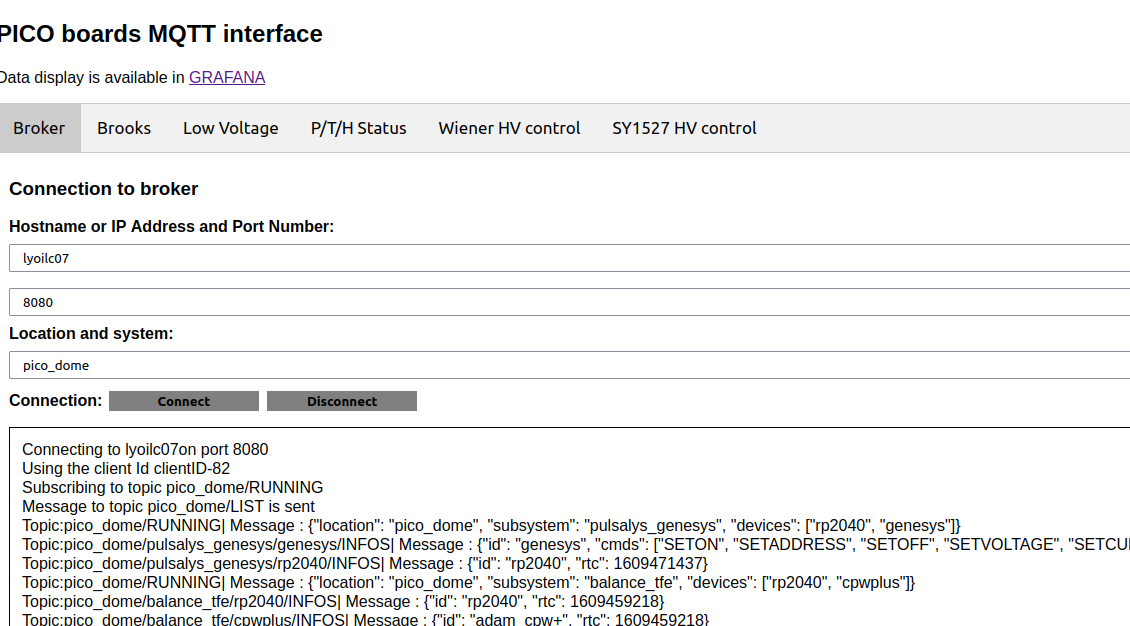The height and width of the screenshot is (626, 1130).
Task: Click the 'Subscribing to topic' log line
Action: click(172, 487)
